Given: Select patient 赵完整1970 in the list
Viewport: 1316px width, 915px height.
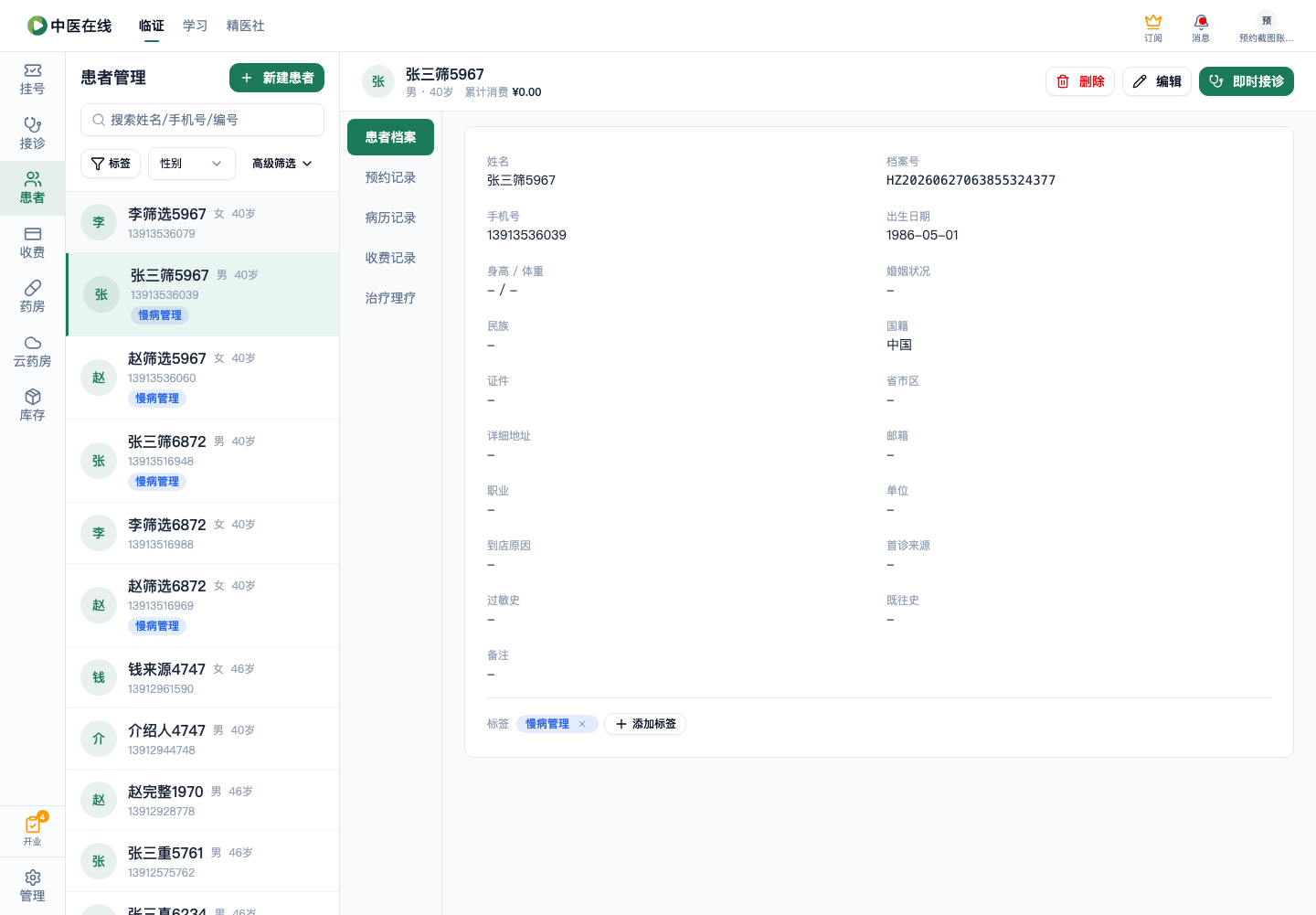Looking at the screenshot, I should (203, 800).
